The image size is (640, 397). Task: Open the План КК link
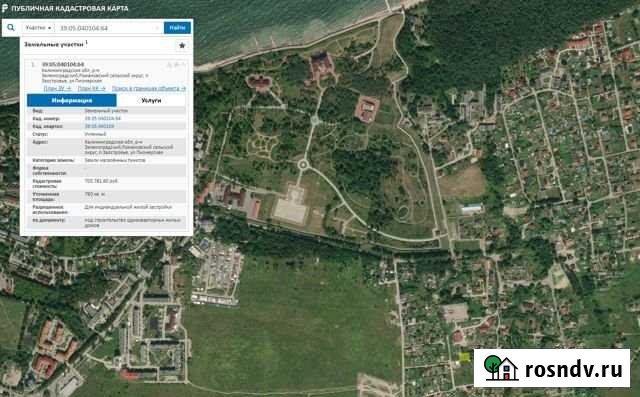pyautogui.click(x=91, y=88)
